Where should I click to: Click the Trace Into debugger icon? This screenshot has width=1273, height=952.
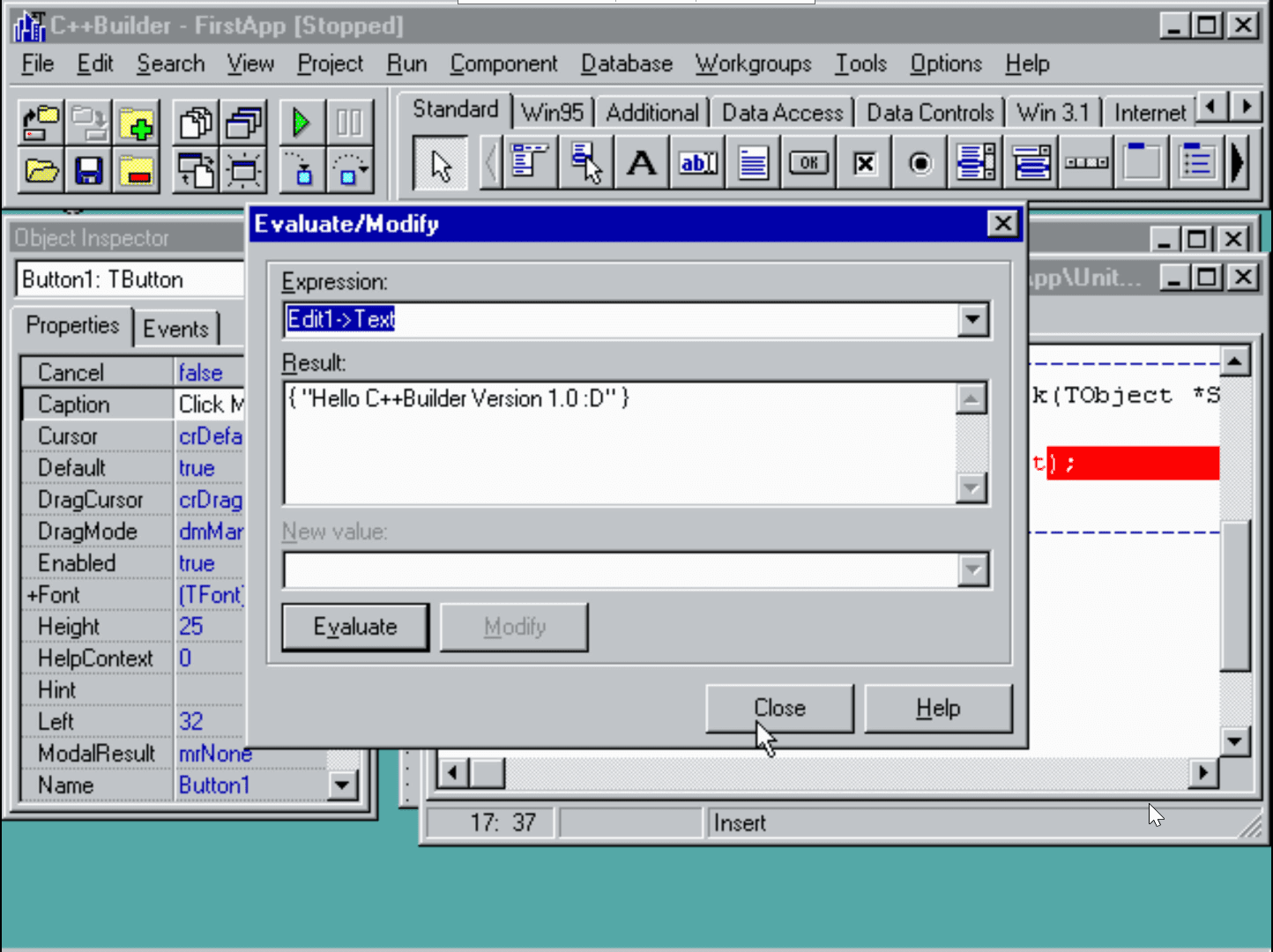[301, 169]
